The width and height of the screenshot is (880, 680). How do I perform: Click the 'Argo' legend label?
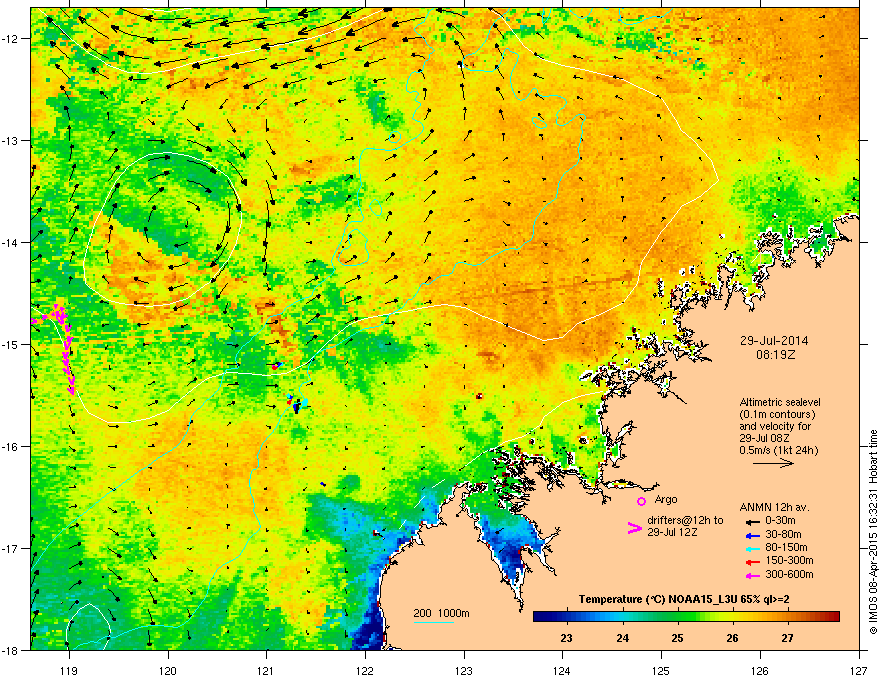coord(666,499)
